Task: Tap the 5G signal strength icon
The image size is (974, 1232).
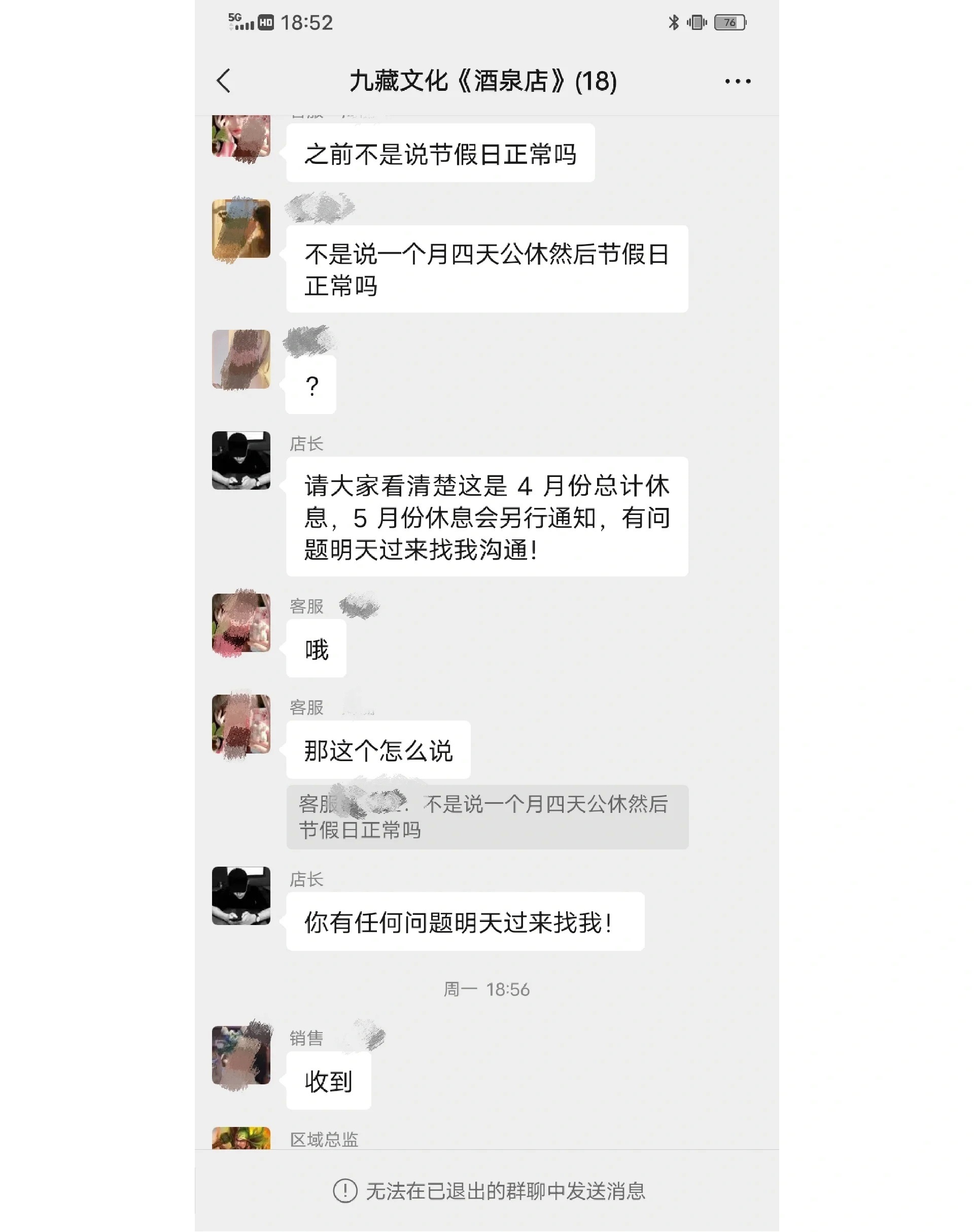Action: click(x=240, y=22)
